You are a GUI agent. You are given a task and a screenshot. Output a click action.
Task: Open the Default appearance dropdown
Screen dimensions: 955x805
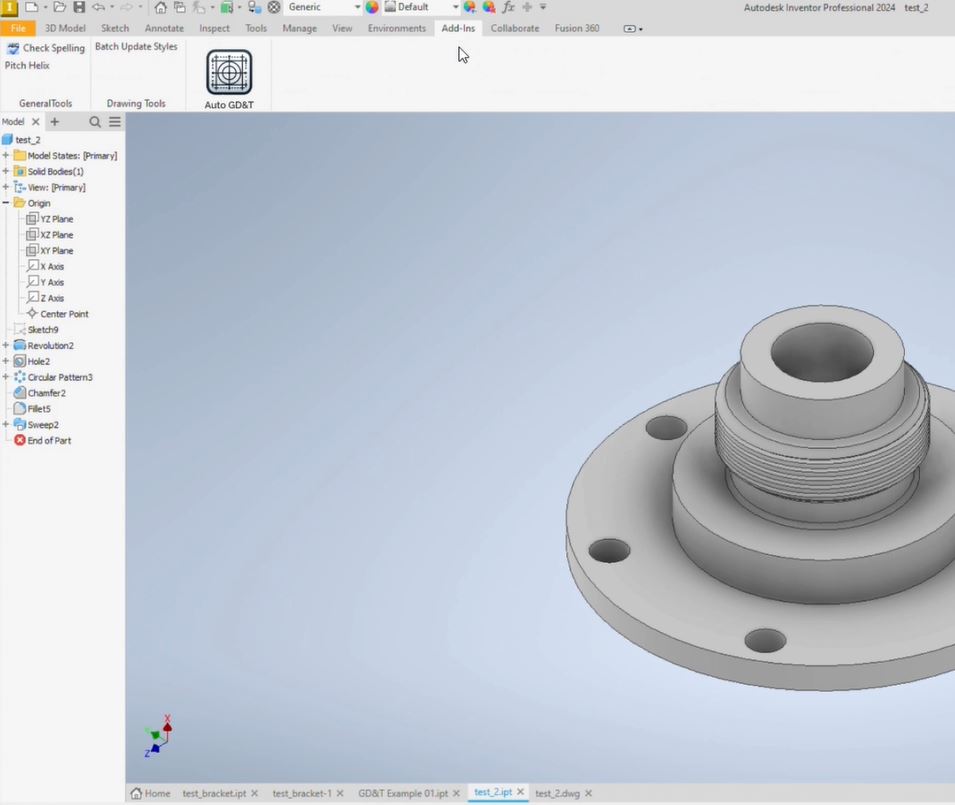pyautogui.click(x=455, y=7)
